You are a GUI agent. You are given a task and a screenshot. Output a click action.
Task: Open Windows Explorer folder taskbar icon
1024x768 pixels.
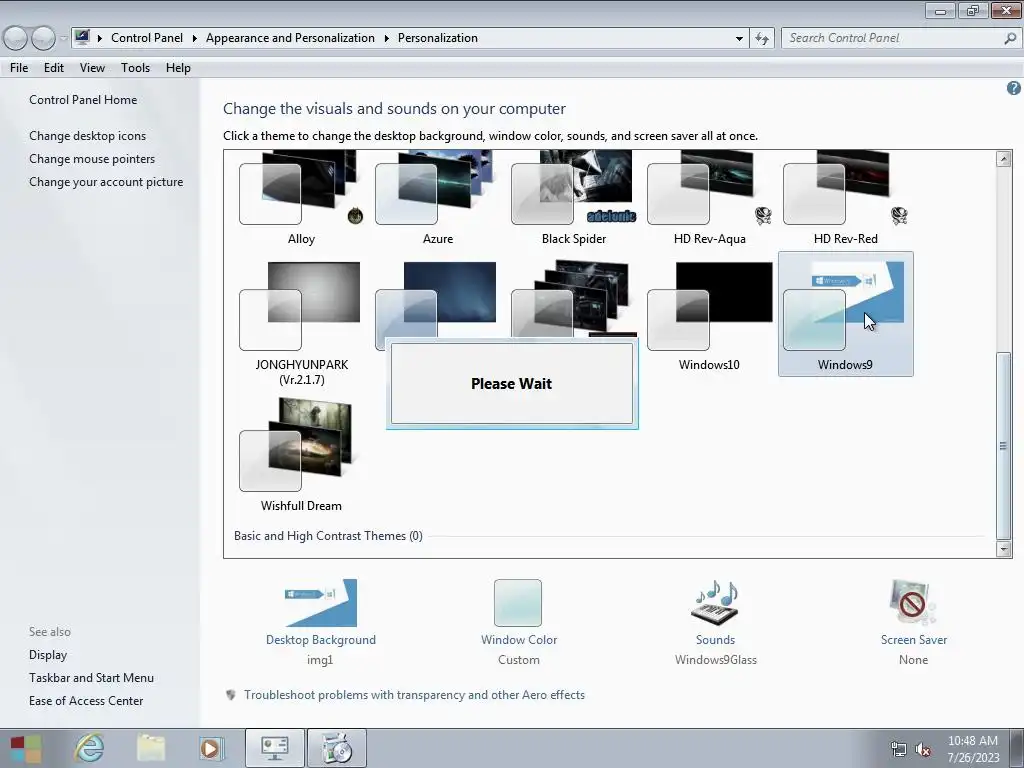[x=150, y=748]
